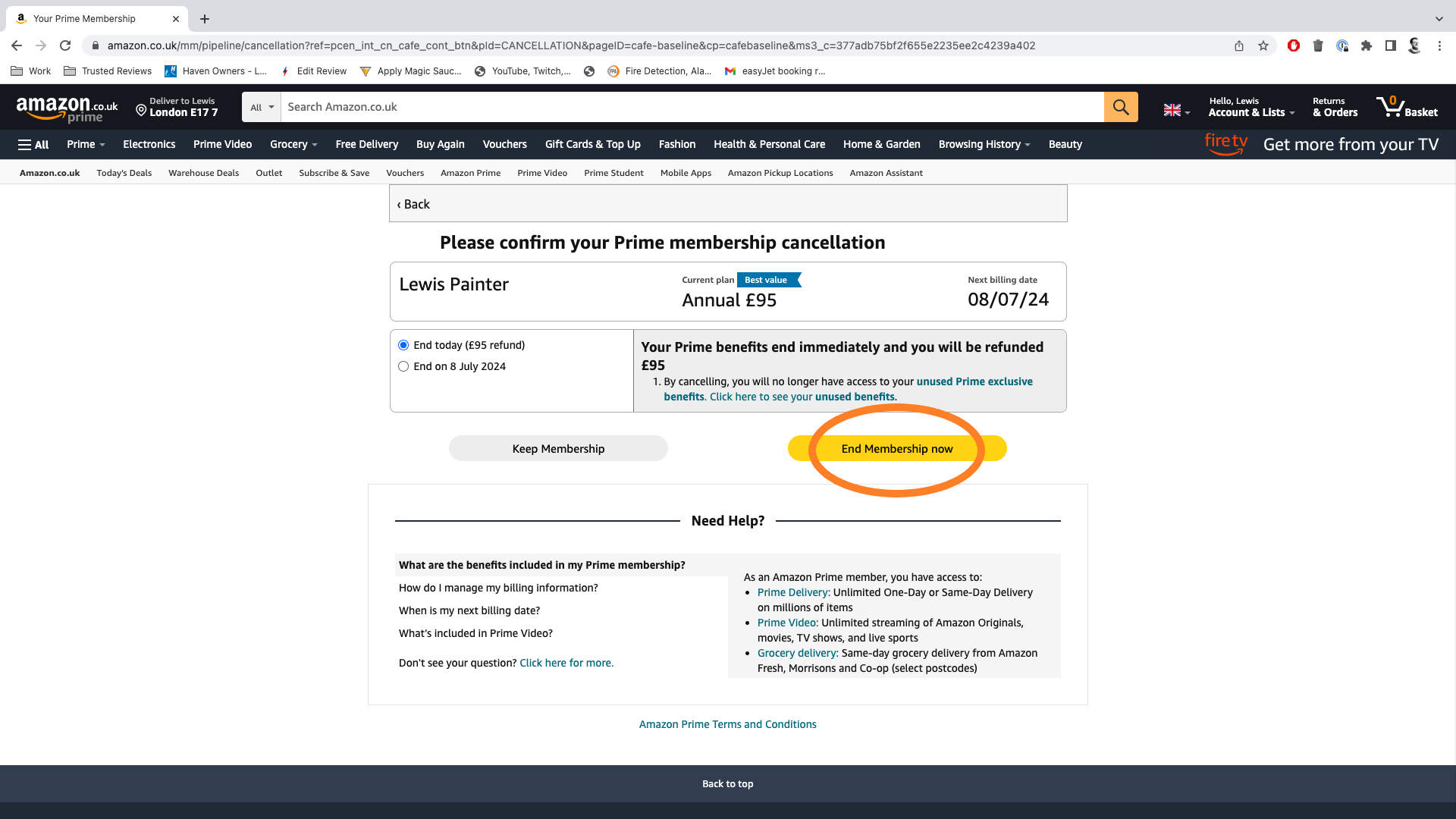
Task: Click the share page icon in address bar
Action: [x=1239, y=45]
